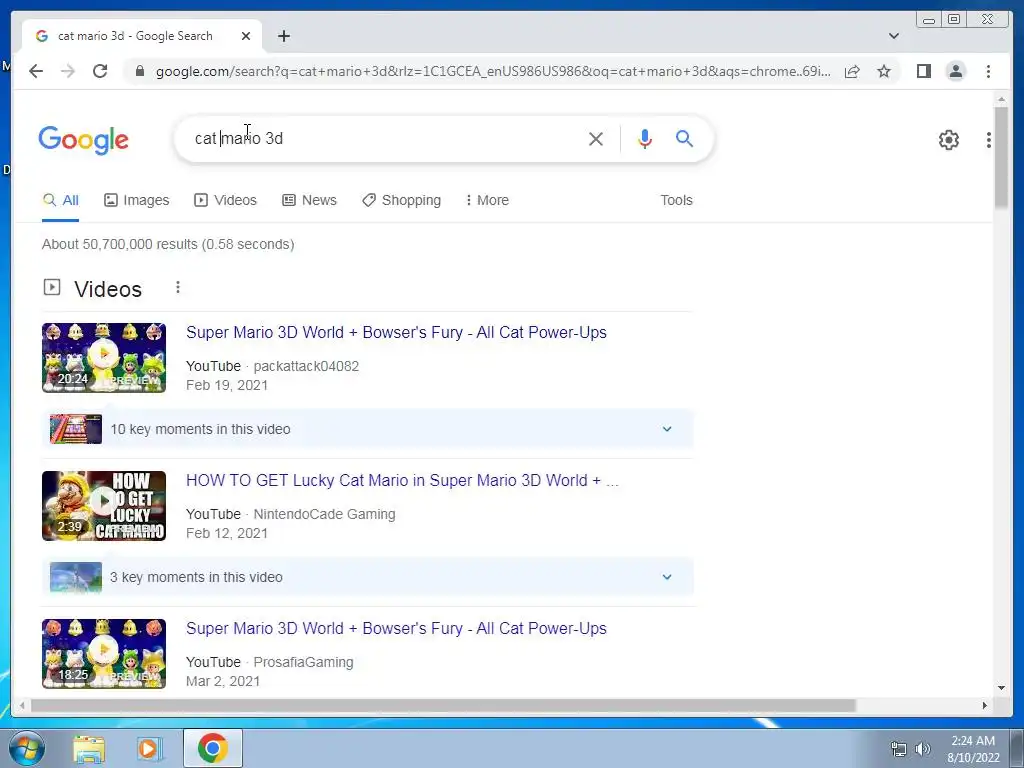The width and height of the screenshot is (1024, 768).
Task: Switch to the Shopping tab
Action: [402, 200]
